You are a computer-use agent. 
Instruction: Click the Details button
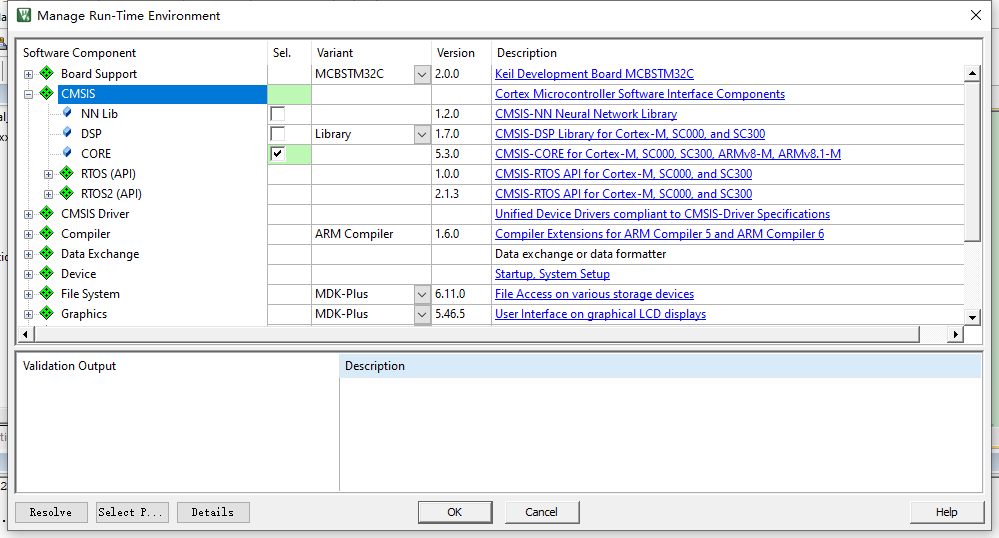213,513
